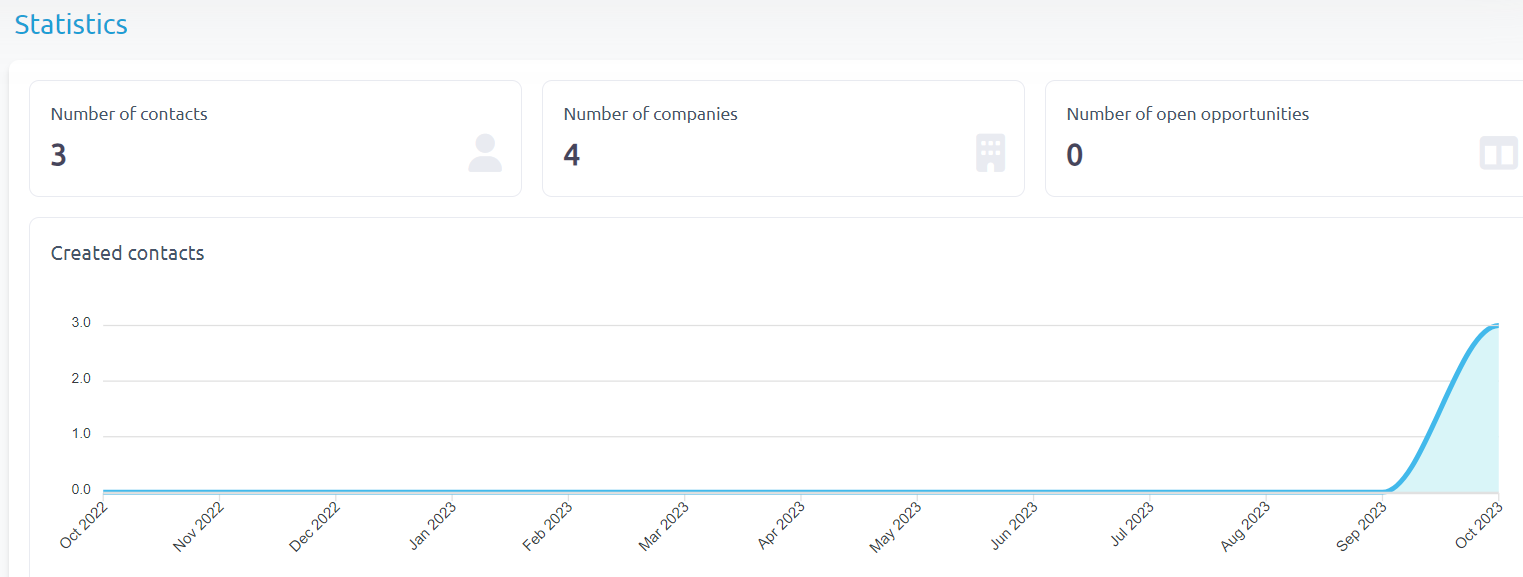The height and width of the screenshot is (577, 1523).
Task: Click the board icon in opportunities card
Action: click(x=1499, y=154)
